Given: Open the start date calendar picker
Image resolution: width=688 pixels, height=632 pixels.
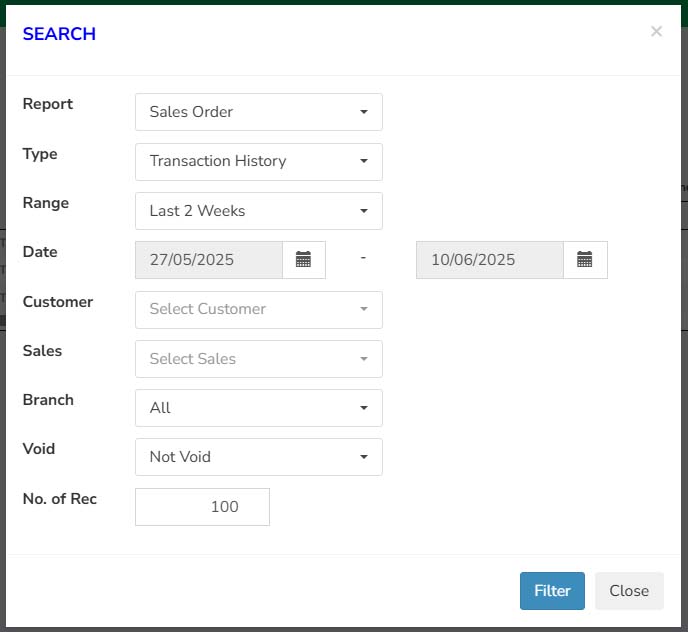Looking at the screenshot, I should click(304, 259).
